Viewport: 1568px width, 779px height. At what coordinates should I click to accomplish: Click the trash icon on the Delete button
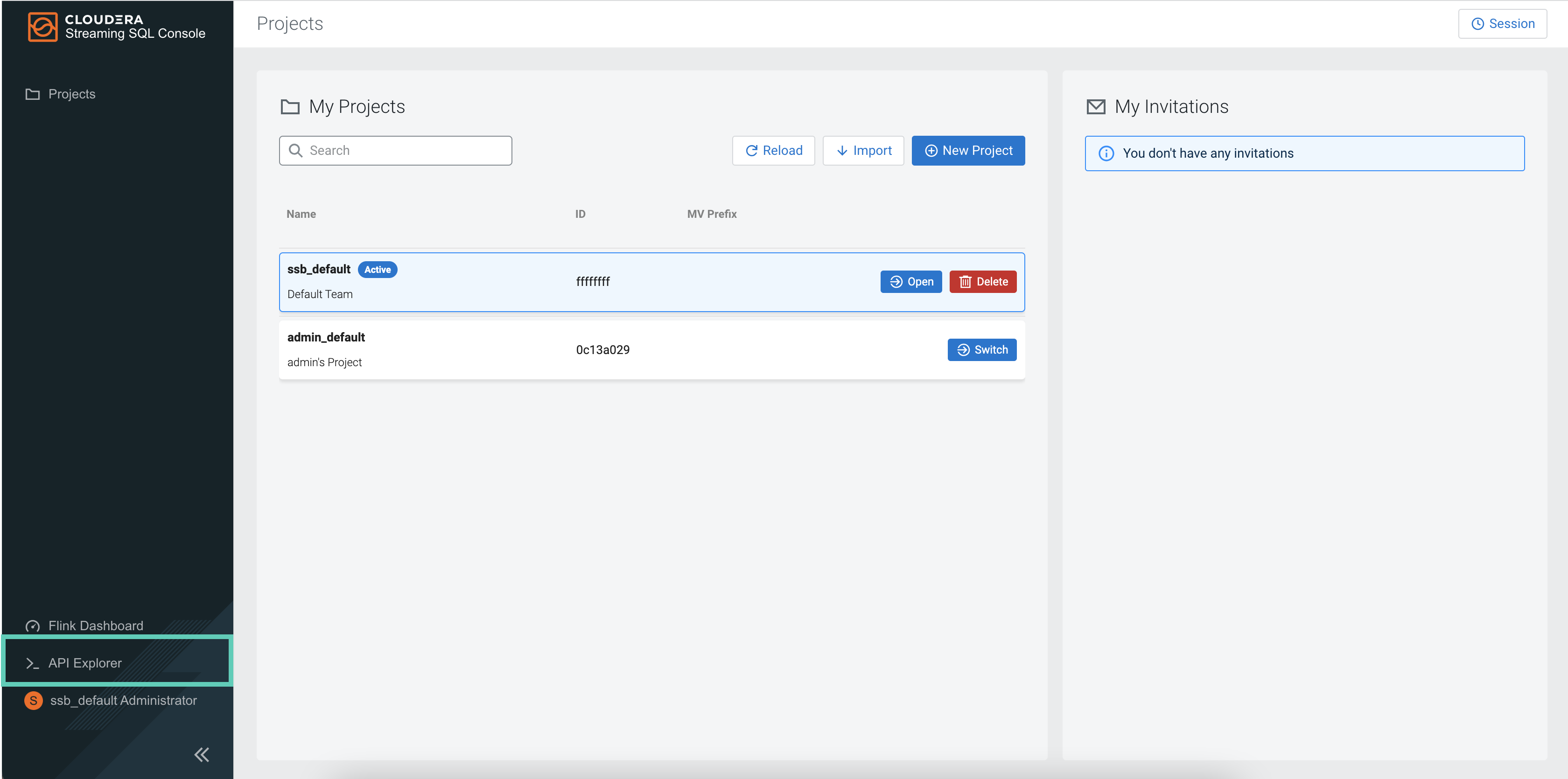click(x=966, y=281)
